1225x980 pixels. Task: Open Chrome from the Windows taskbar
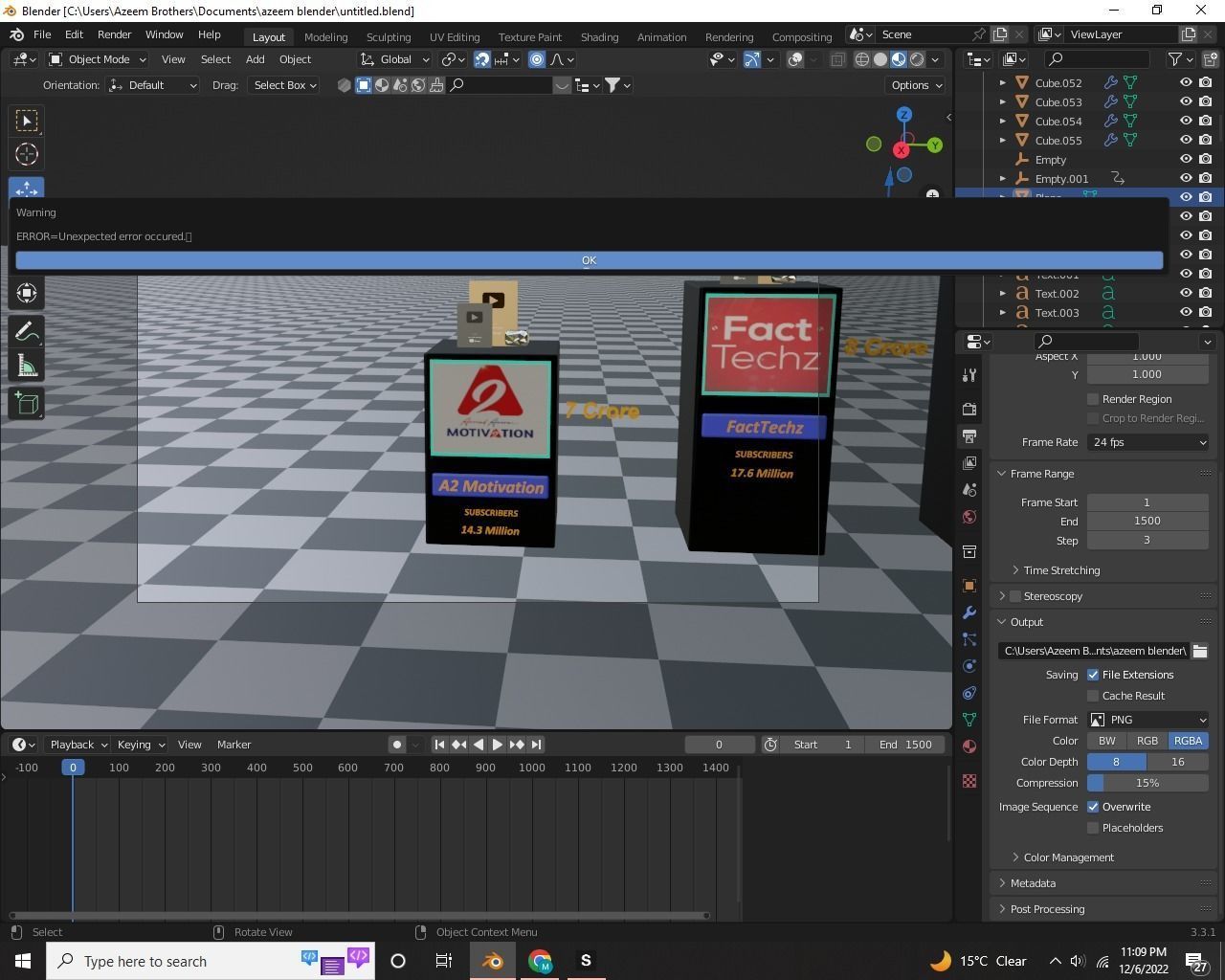[540, 961]
